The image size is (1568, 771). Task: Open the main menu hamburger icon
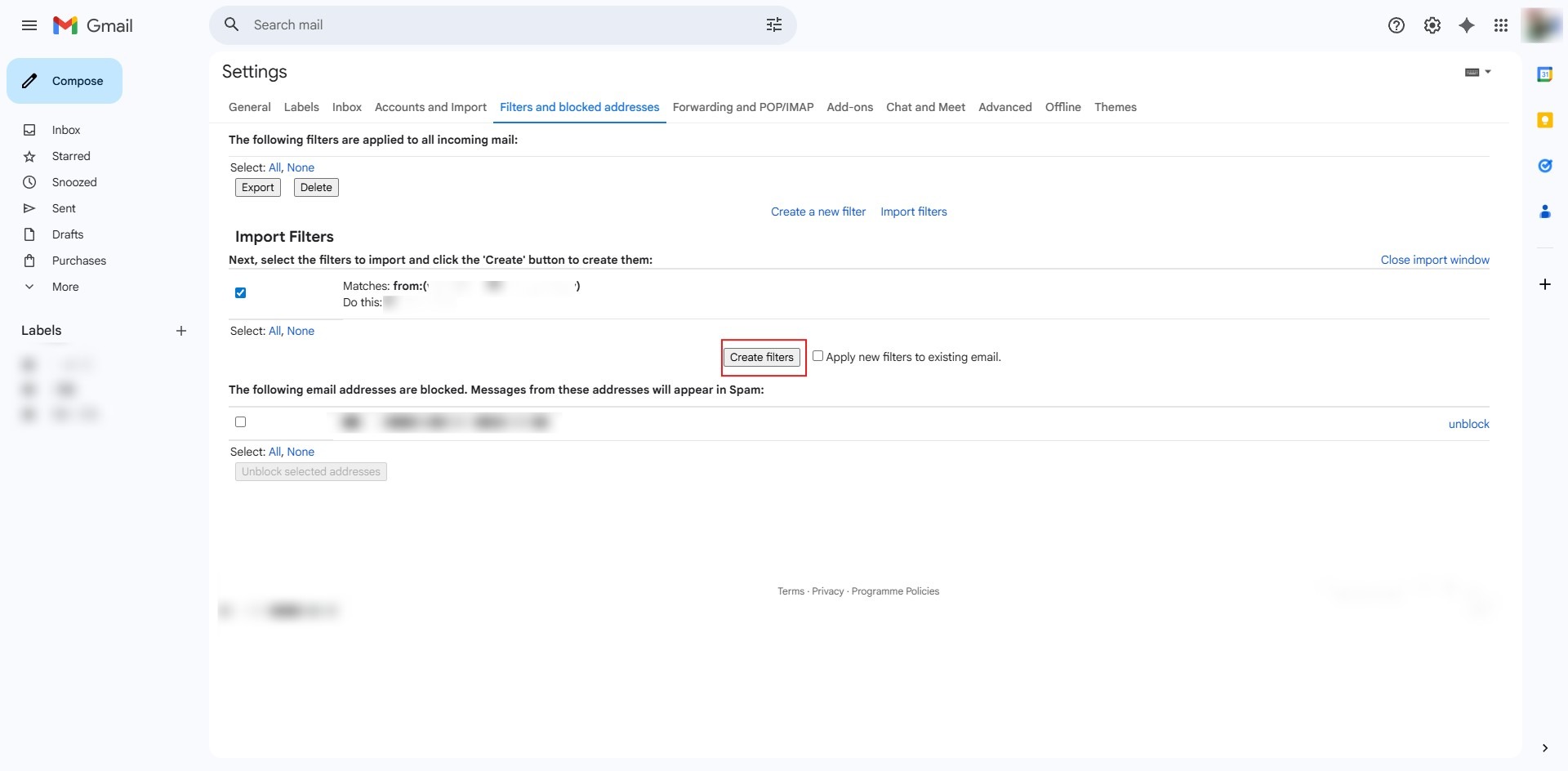click(x=29, y=25)
